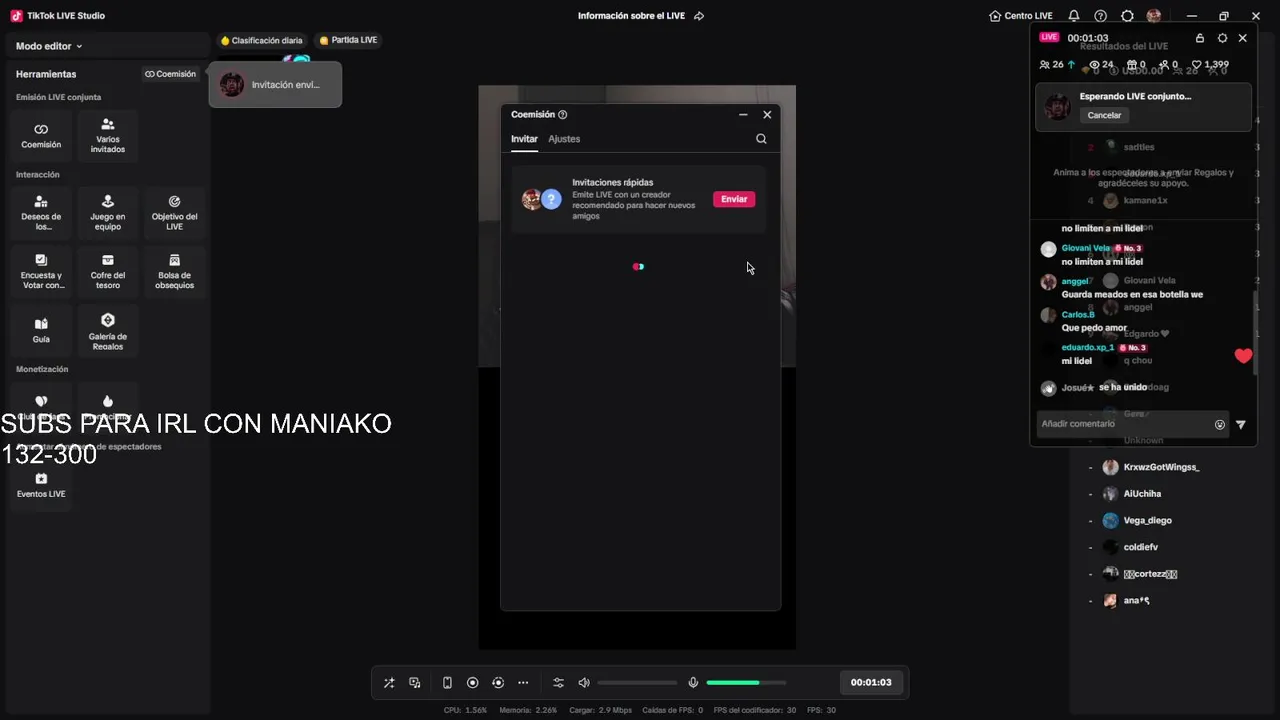Click the send comment arrow icon
Viewport: 1280px width, 720px height.
pyautogui.click(x=1241, y=425)
